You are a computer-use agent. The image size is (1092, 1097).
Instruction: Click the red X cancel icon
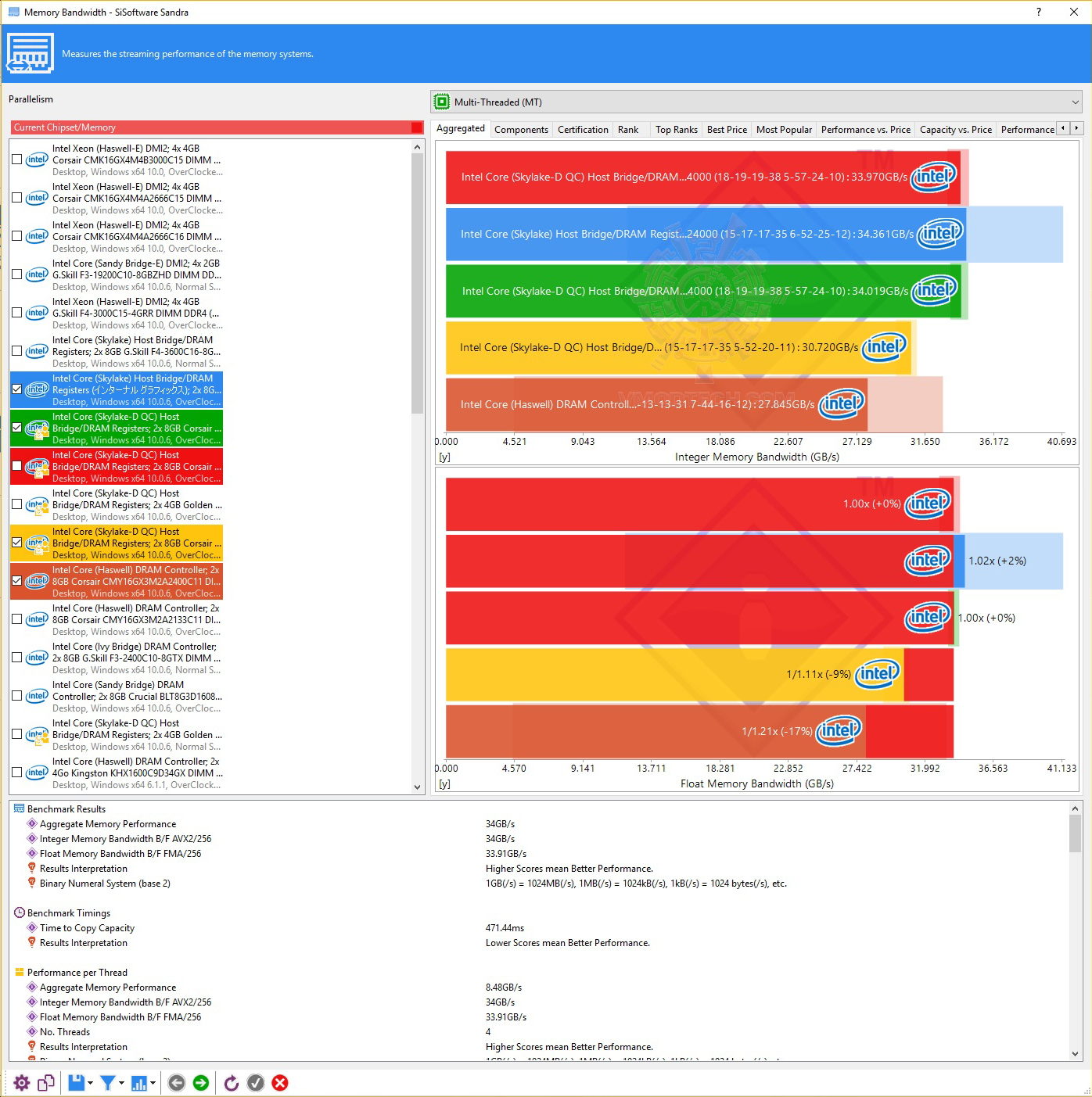point(280,1083)
